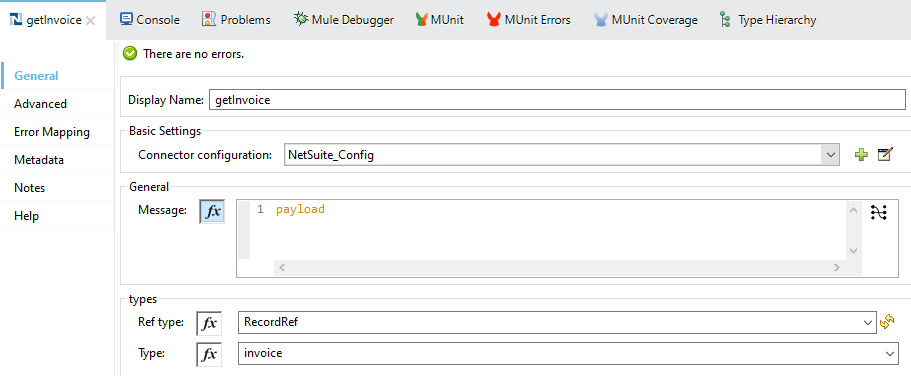Open the Message expression mapping view
Viewport: 911px width, 376px height.
(879, 213)
